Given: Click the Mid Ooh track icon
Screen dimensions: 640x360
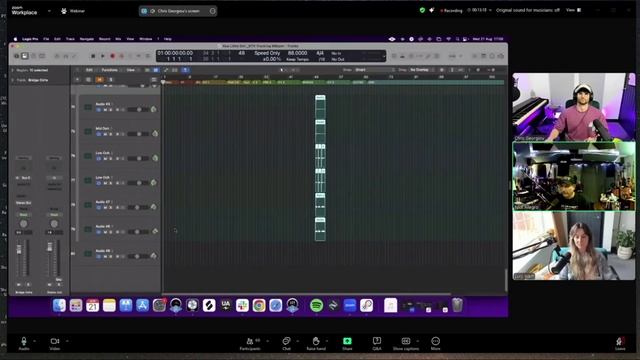Looking at the screenshot, I should click(x=88, y=131).
